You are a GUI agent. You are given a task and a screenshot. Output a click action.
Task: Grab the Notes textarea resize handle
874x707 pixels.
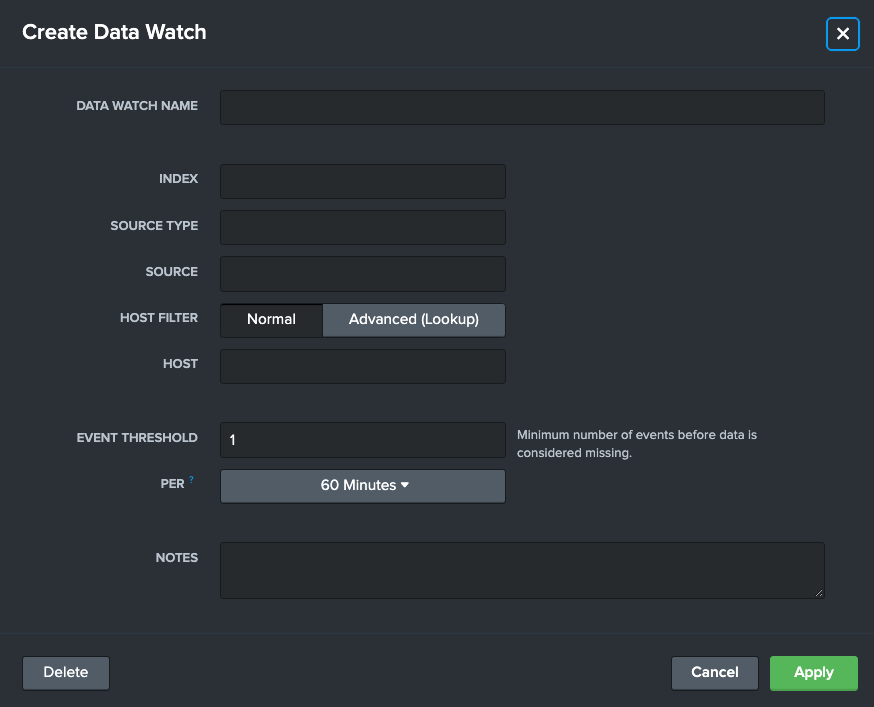click(819, 593)
